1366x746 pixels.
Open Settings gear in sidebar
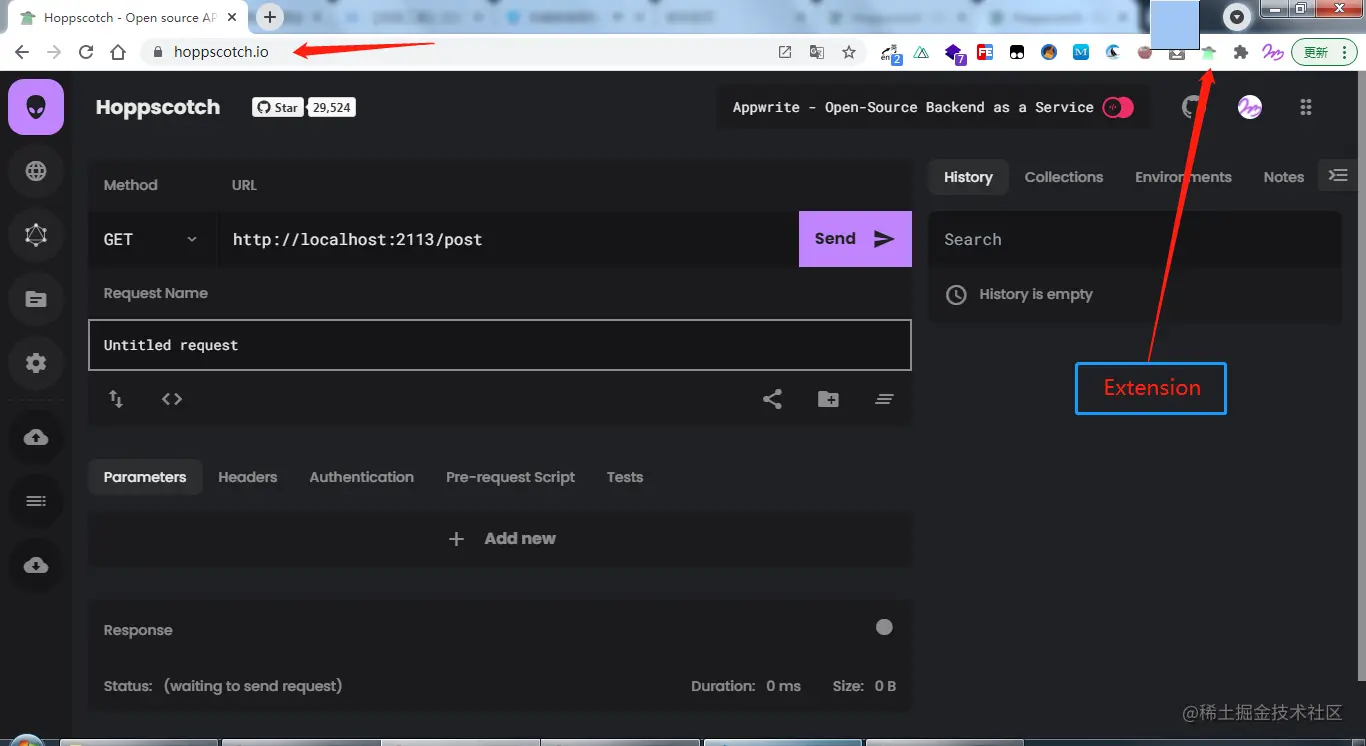pos(36,363)
